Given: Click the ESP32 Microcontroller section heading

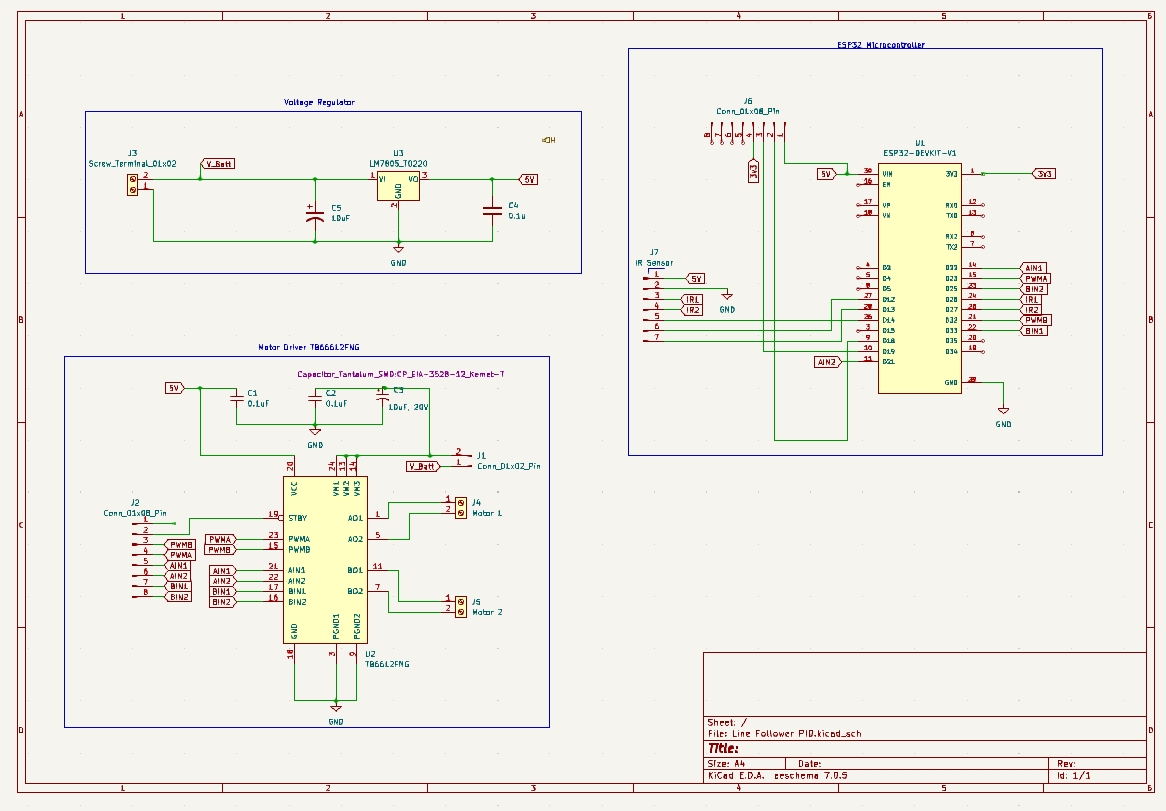Looking at the screenshot, I should coord(880,44).
